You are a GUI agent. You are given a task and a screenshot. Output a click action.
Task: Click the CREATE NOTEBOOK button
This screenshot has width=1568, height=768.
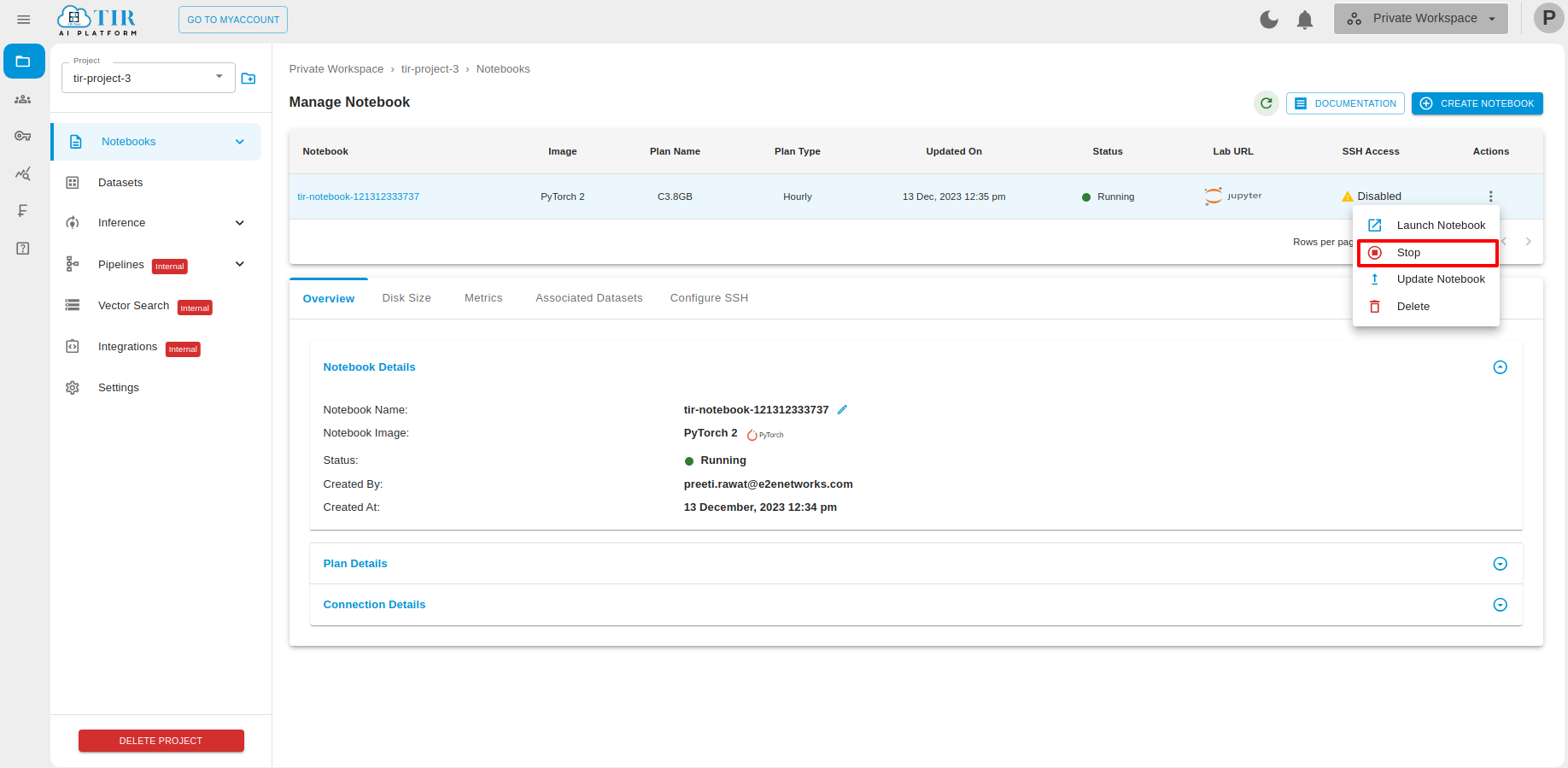[1477, 103]
